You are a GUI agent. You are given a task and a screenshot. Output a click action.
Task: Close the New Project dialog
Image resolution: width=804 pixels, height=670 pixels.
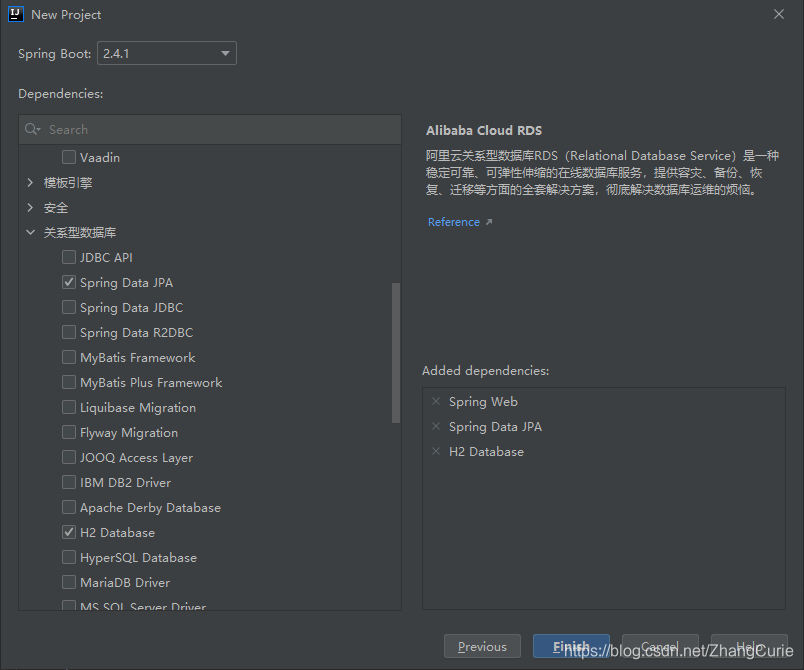(779, 14)
